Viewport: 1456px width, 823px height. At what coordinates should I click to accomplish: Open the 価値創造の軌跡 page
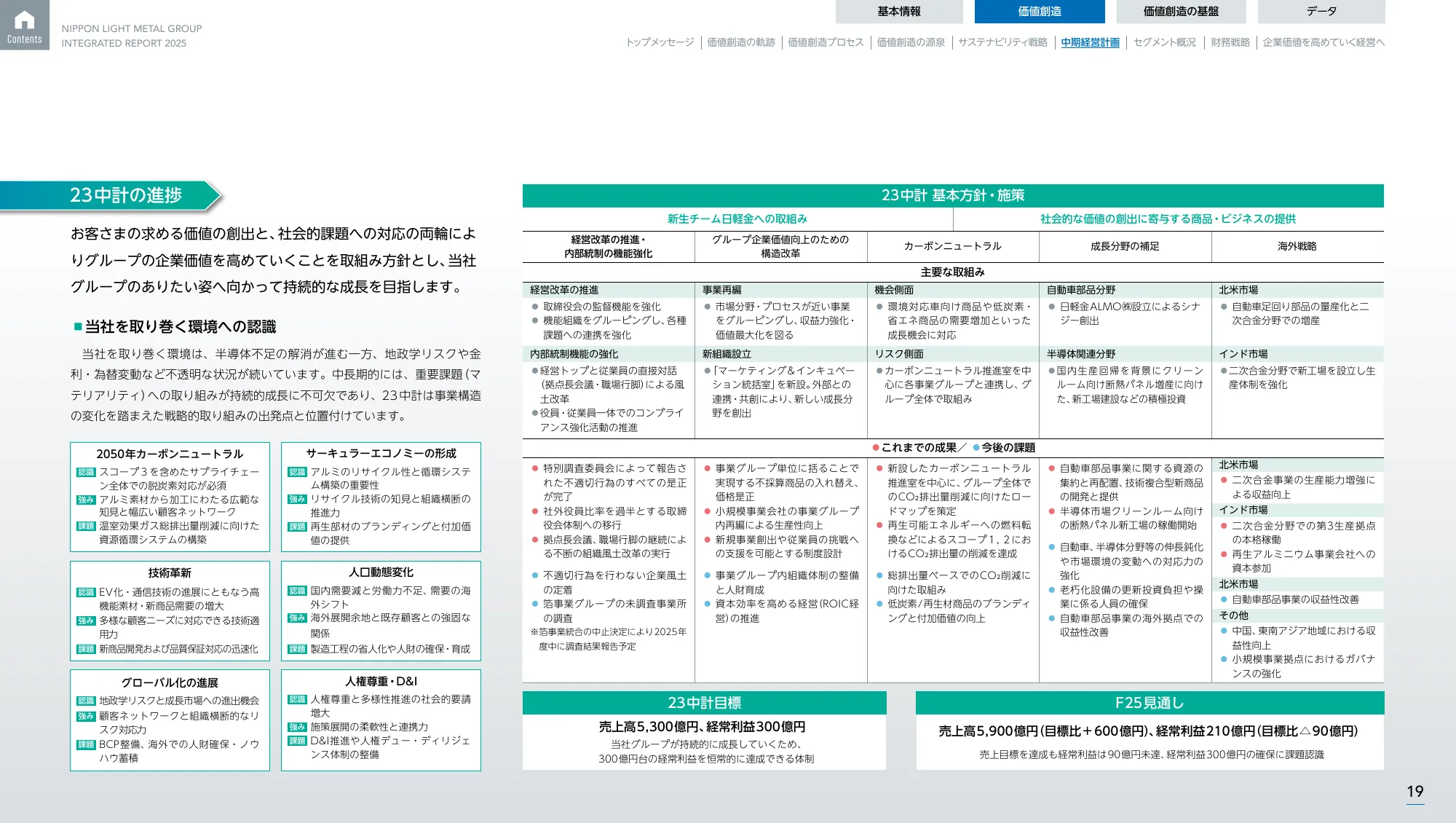click(x=740, y=43)
